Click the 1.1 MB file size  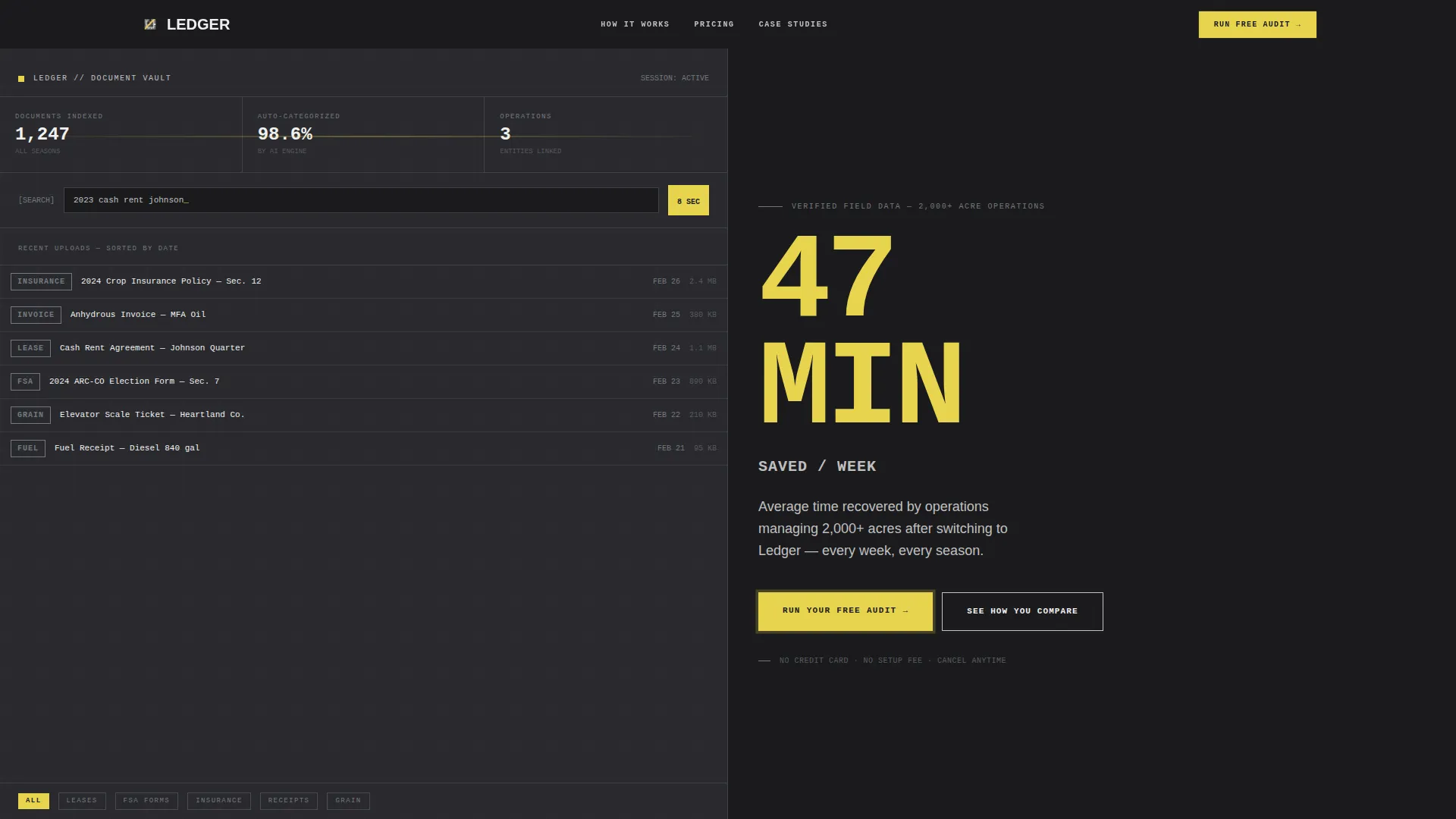[703, 348]
